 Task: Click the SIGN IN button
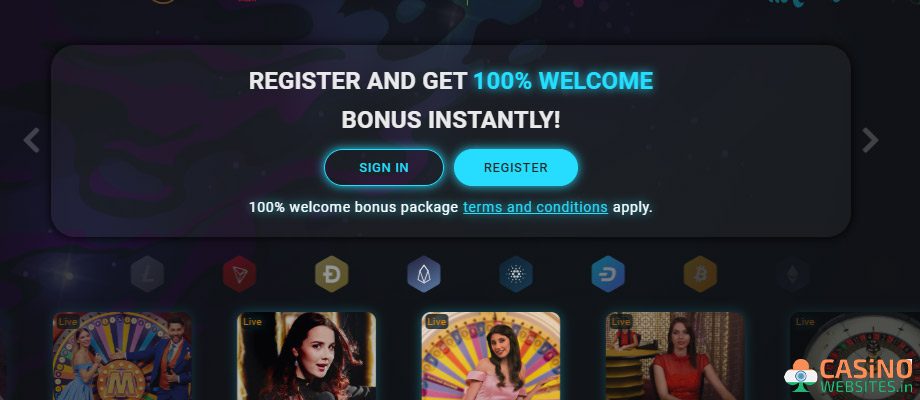coord(384,167)
